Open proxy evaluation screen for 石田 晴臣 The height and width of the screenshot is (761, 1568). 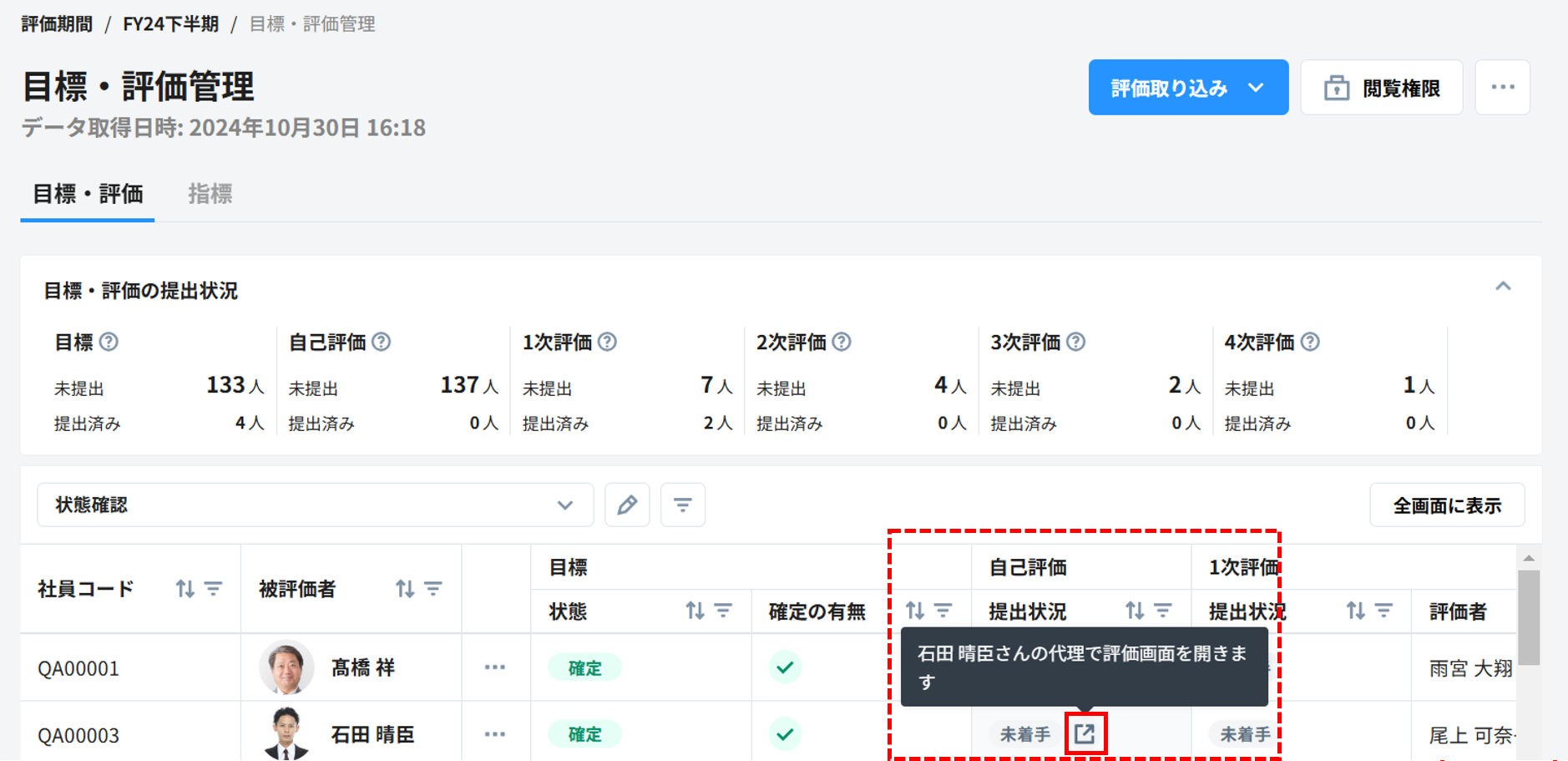click(1085, 733)
